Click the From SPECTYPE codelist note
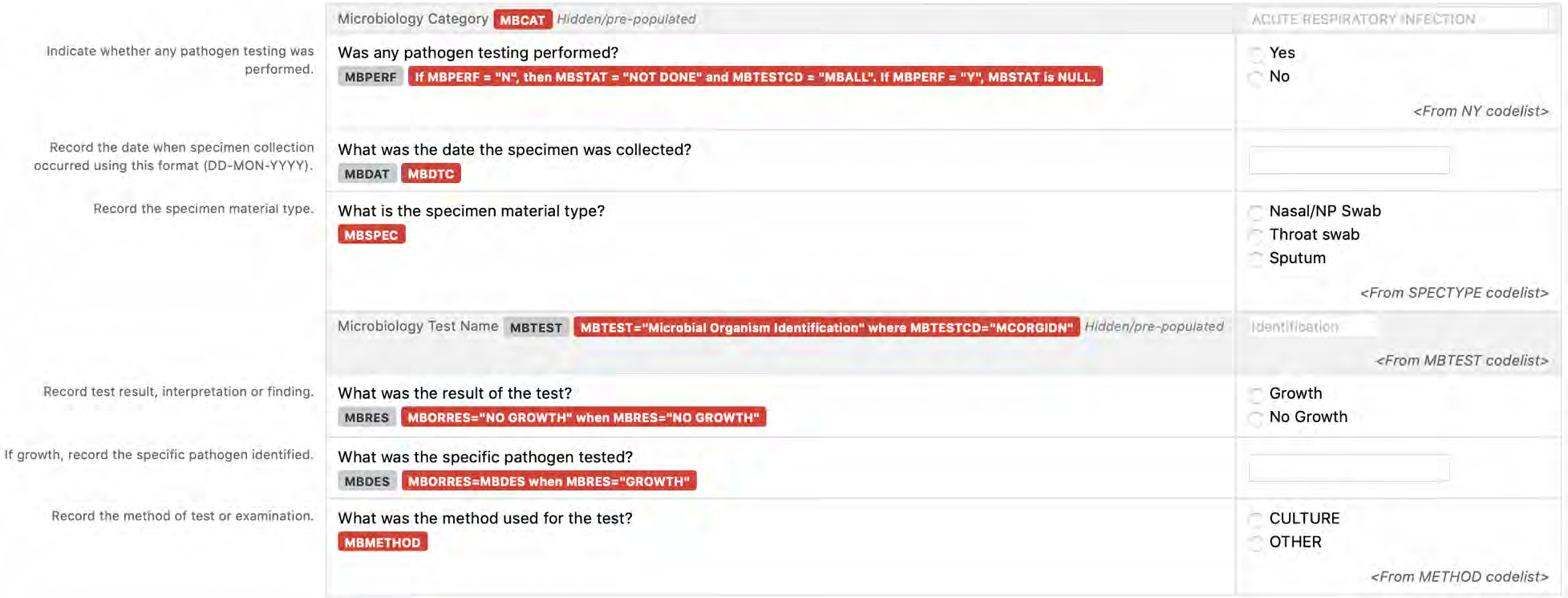 pos(1454,293)
